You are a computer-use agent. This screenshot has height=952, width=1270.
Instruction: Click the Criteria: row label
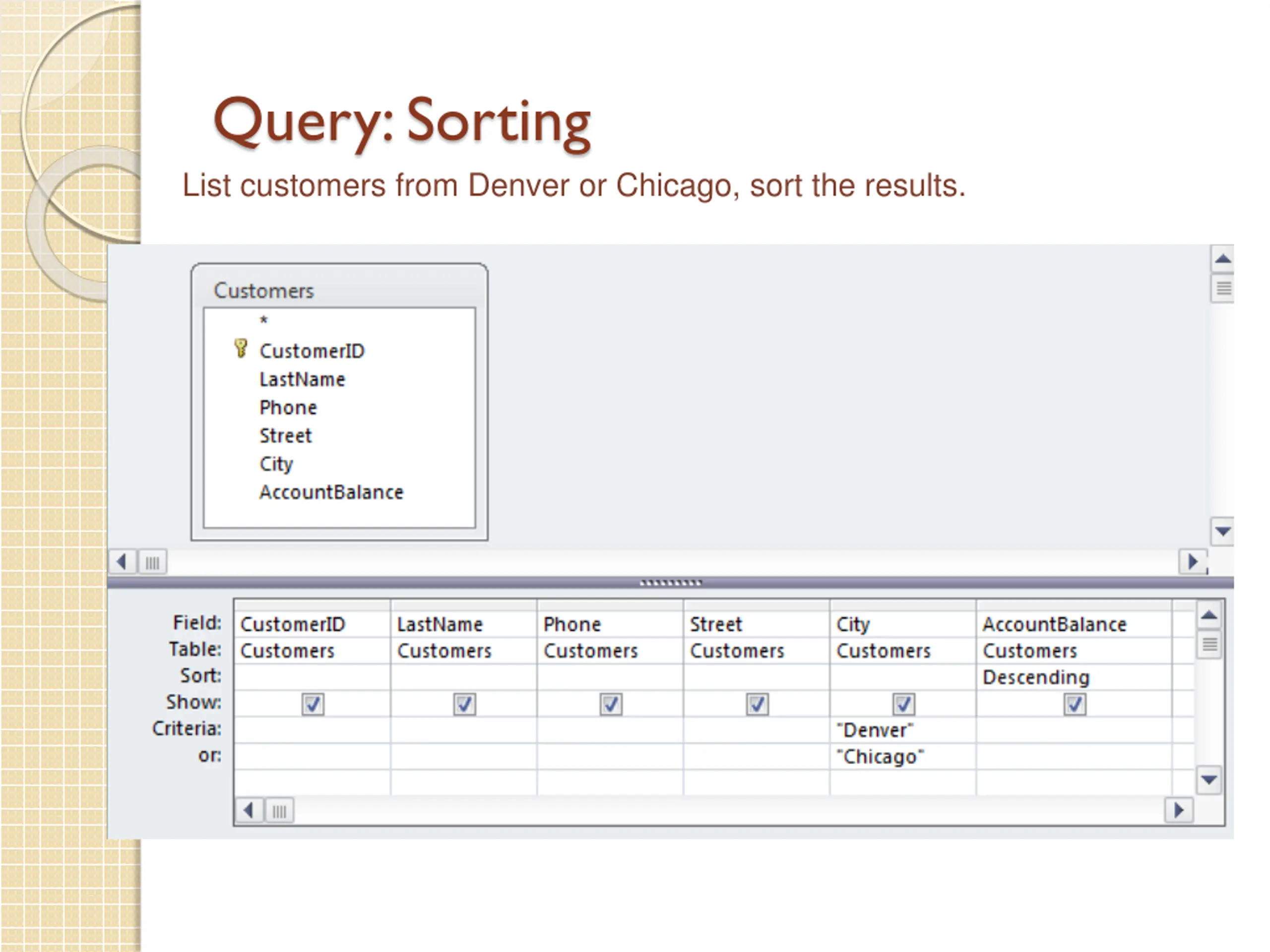tap(187, 729)
